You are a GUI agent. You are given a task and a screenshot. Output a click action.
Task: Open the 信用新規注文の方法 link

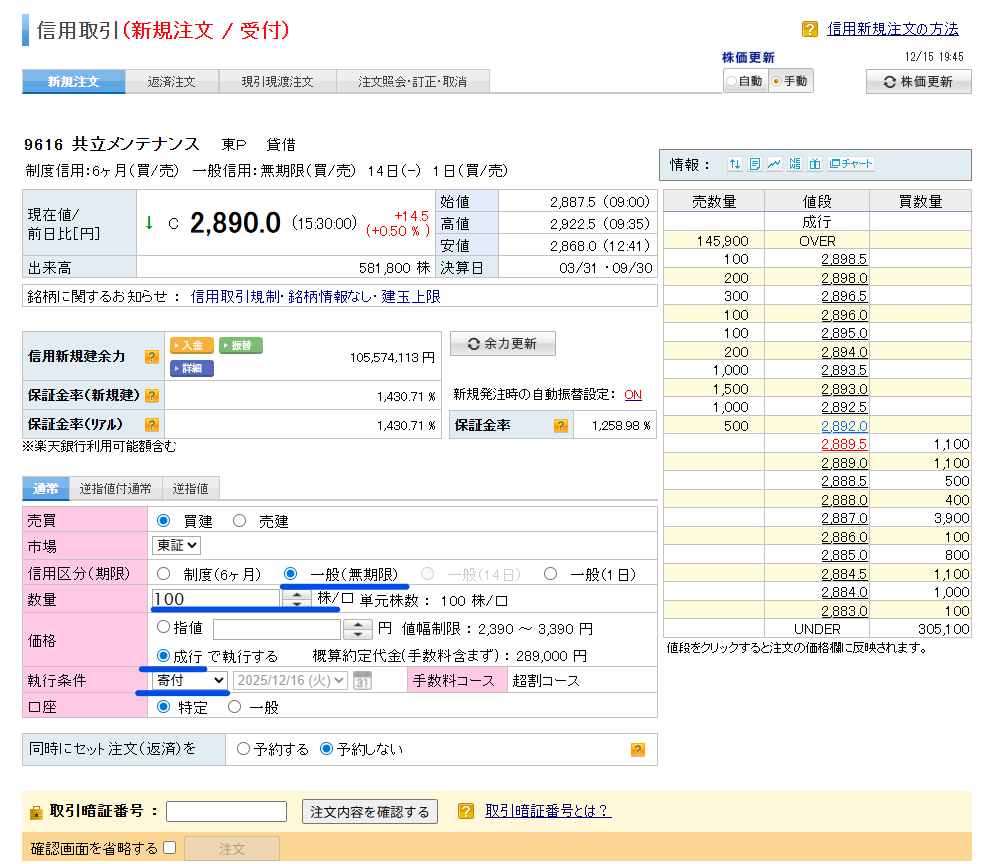[891, 28]
